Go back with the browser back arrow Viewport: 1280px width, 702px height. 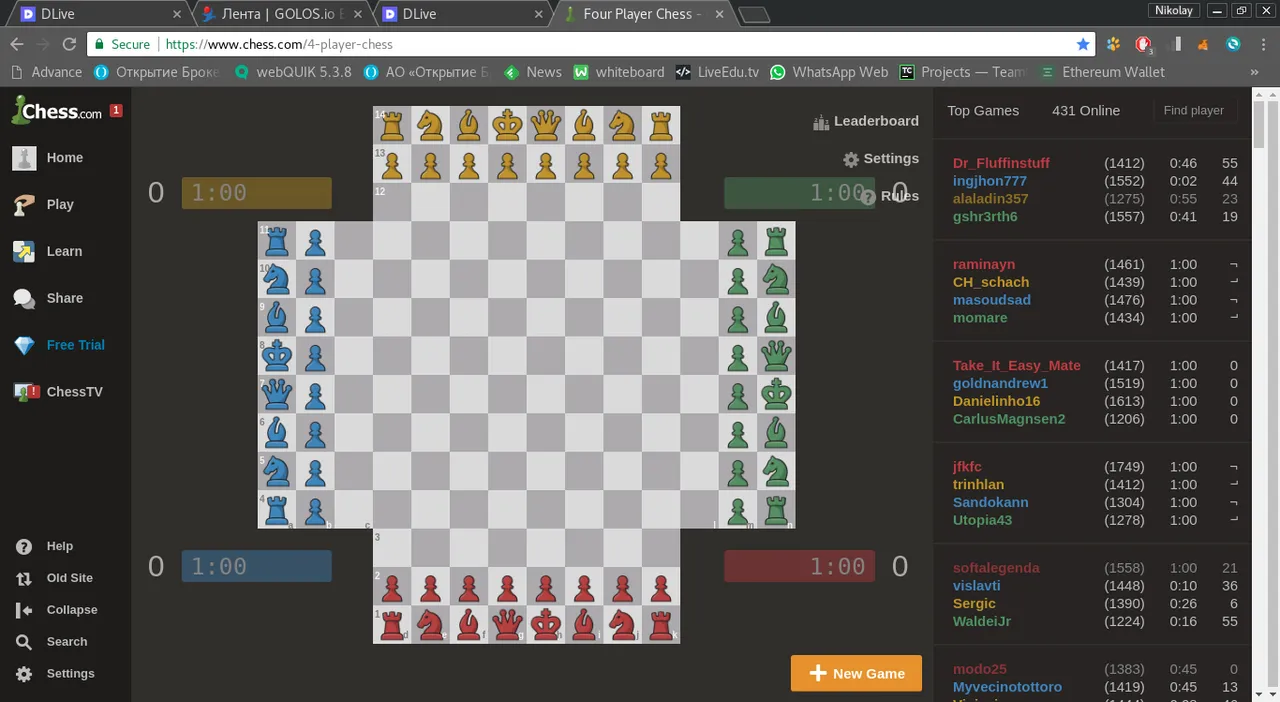tap(17, 44)
